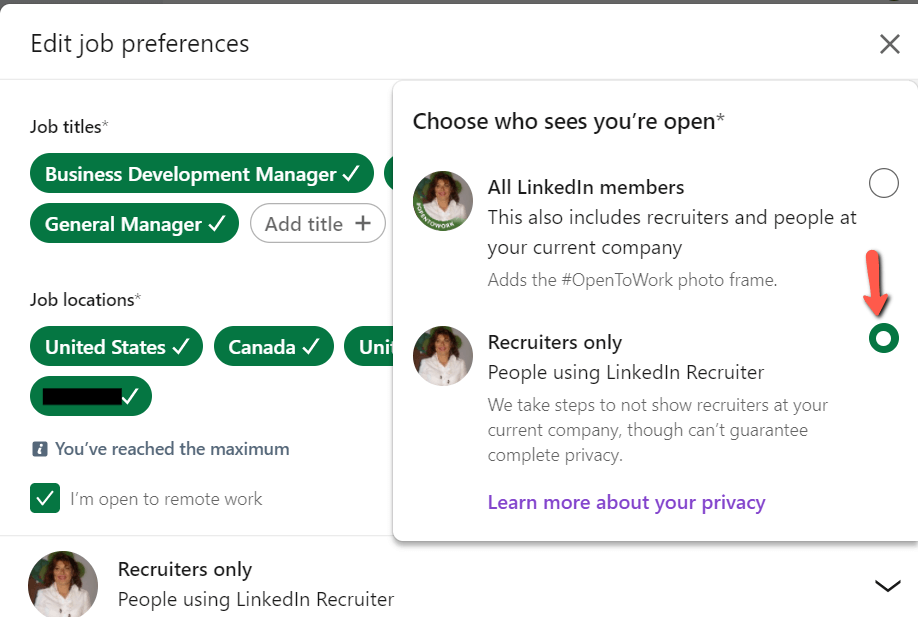Expand the visibility dropdown chevron at bottom
Screen dimensions: 918x617
tap(888, 585)
